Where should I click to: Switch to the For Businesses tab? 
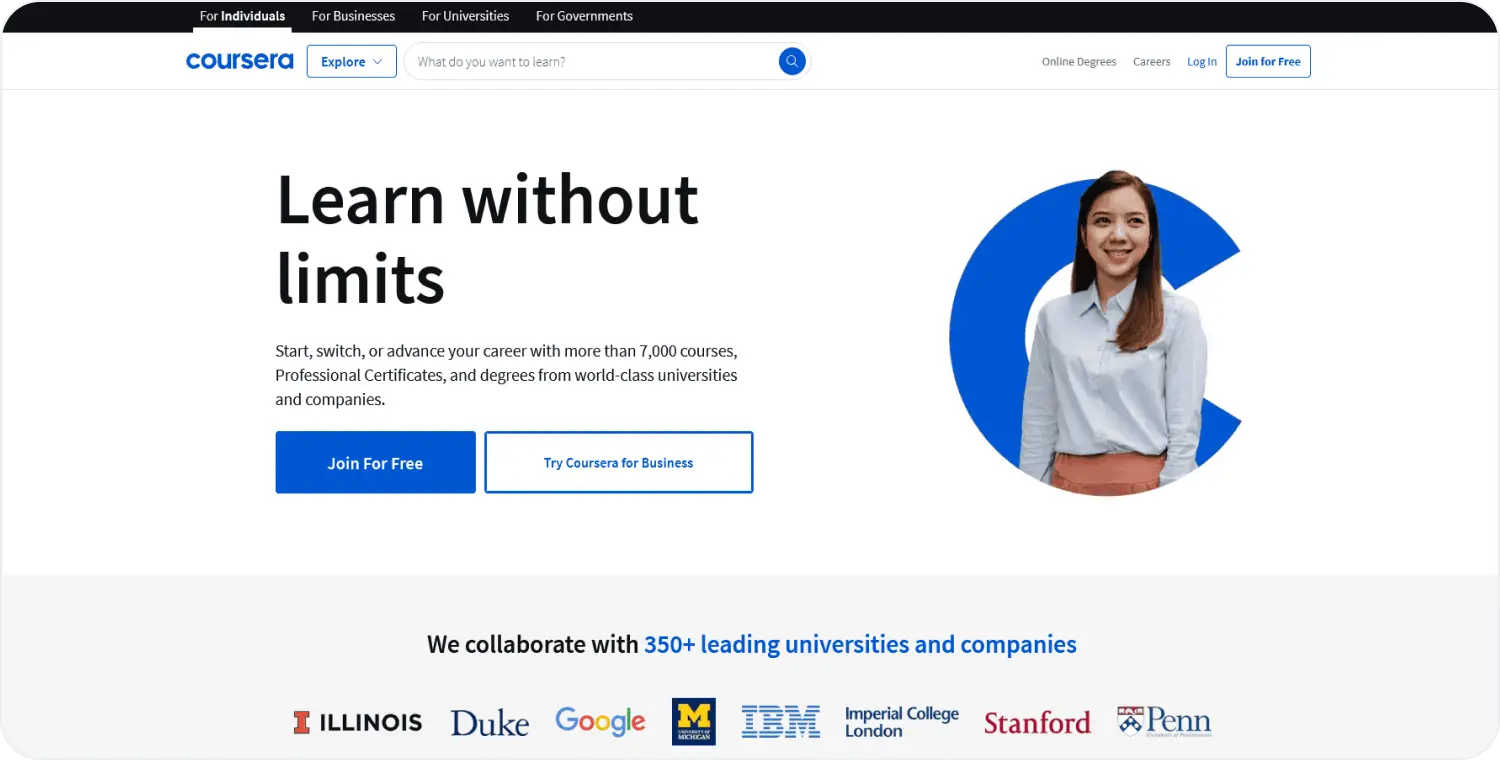coord(352,16)
